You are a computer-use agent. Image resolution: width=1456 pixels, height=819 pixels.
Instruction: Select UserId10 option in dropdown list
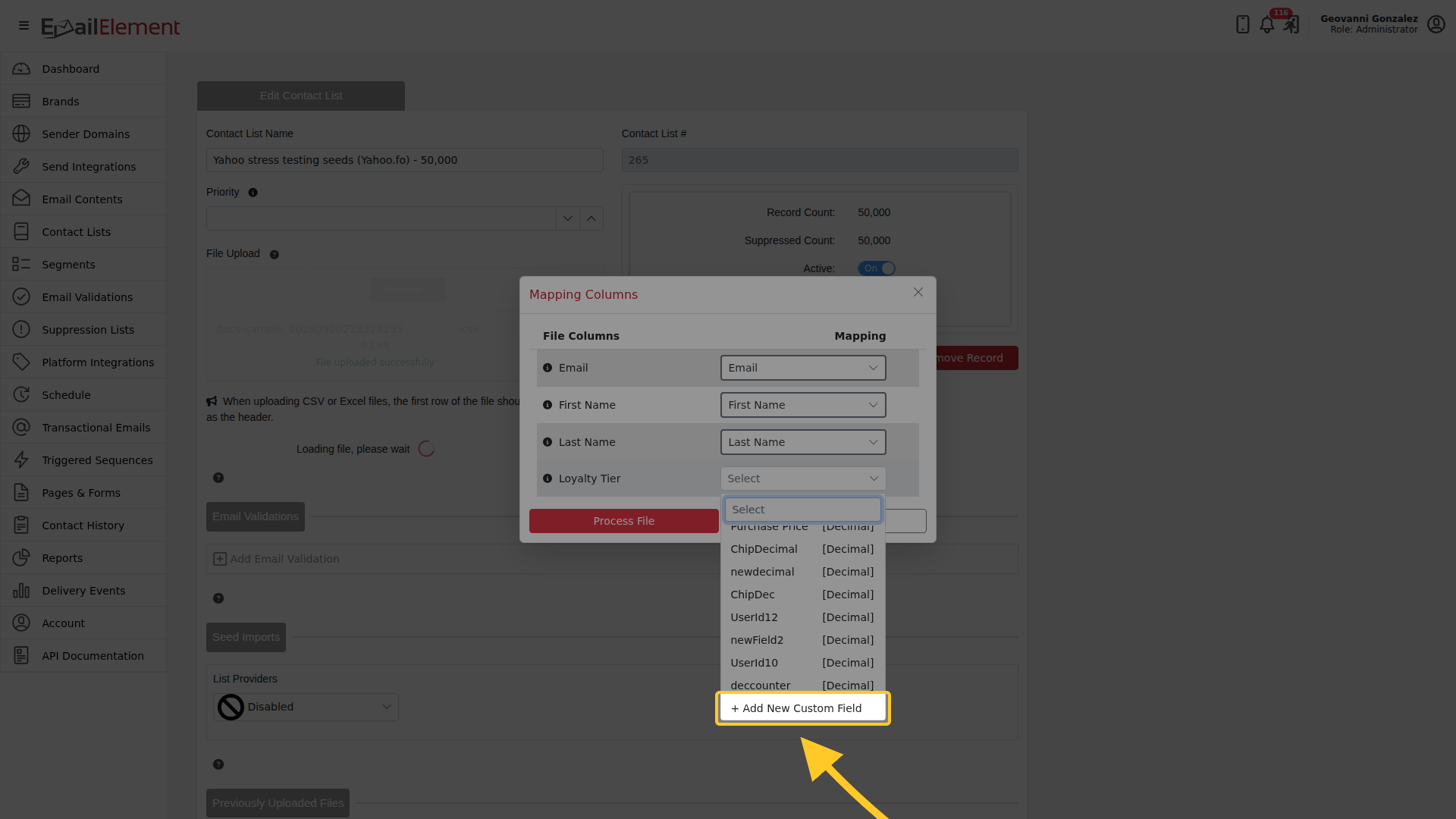[802, 663]
